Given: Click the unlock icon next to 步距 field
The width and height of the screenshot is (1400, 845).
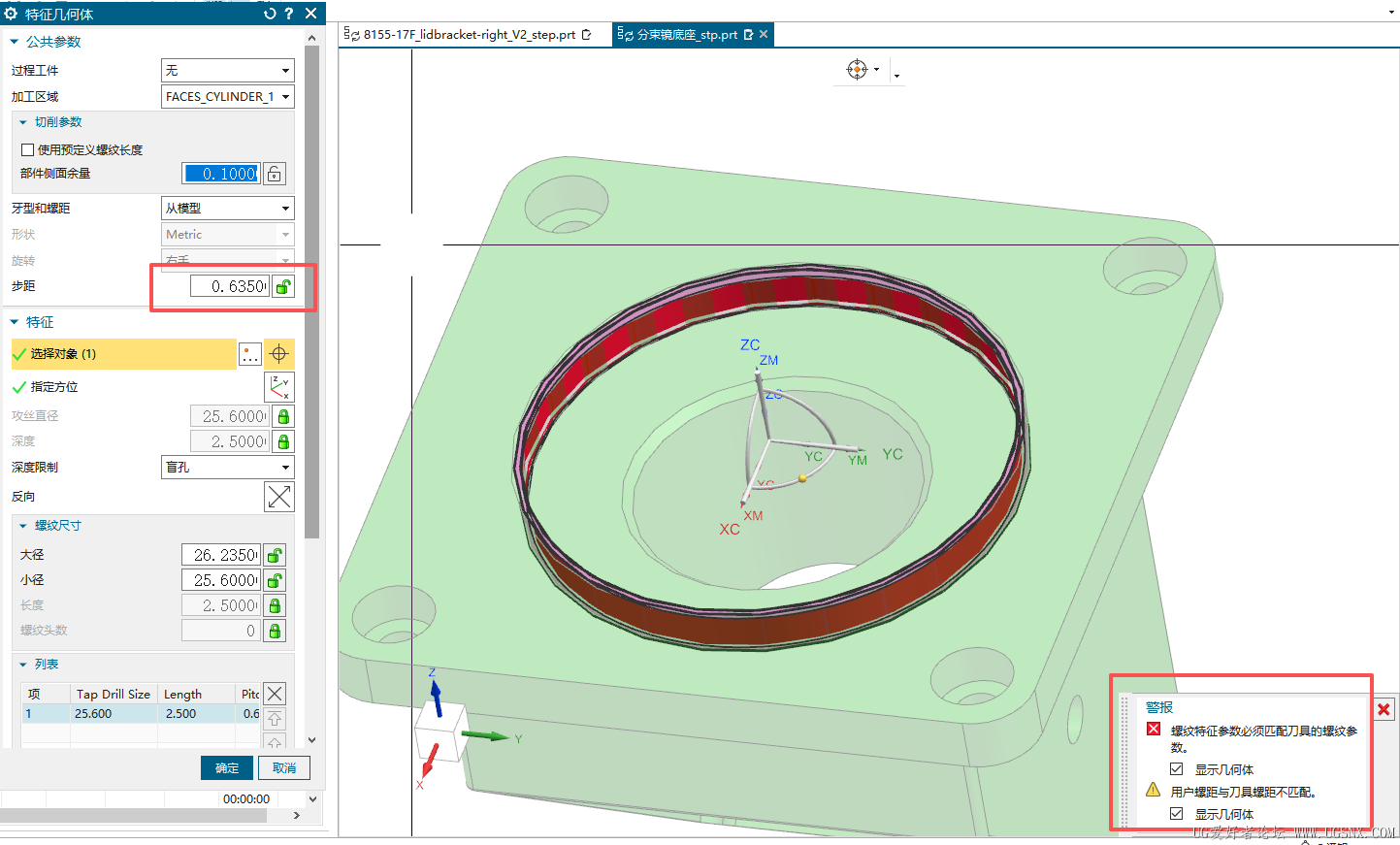Looking at the screenshot, I should point(283,286).
